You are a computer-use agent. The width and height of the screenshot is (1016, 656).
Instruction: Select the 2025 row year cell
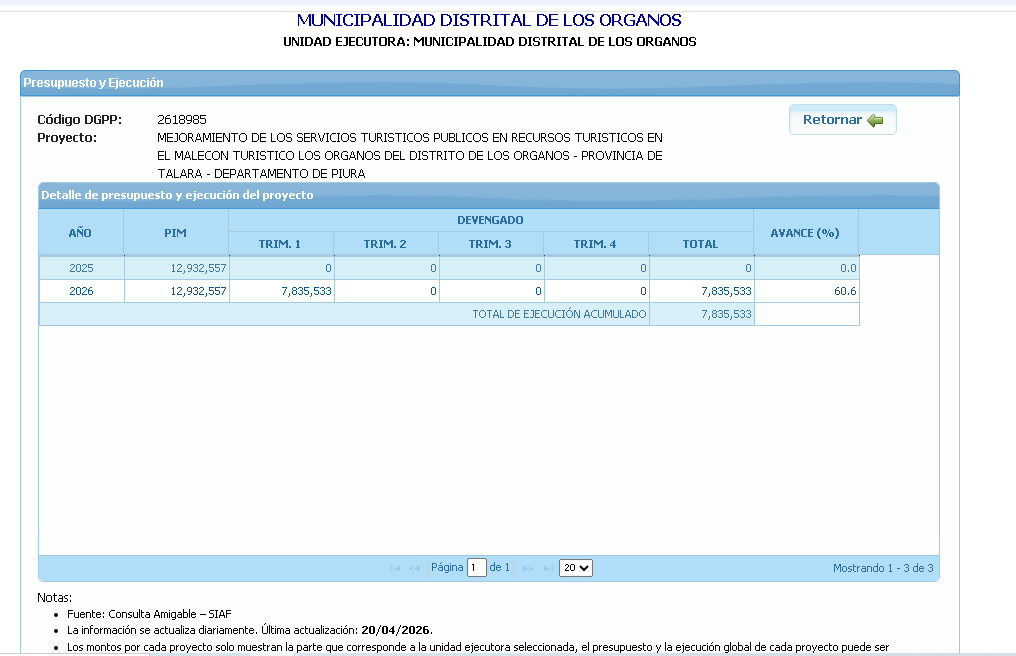(x=80, y=268)
